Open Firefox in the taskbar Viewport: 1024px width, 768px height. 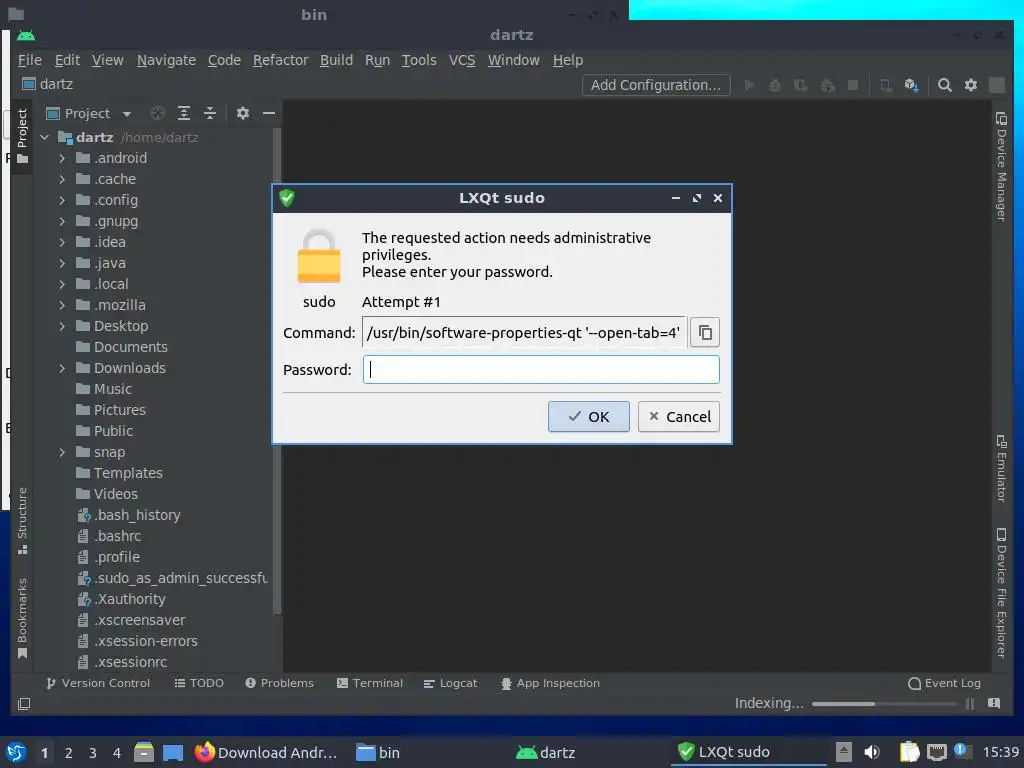[266, 752]
